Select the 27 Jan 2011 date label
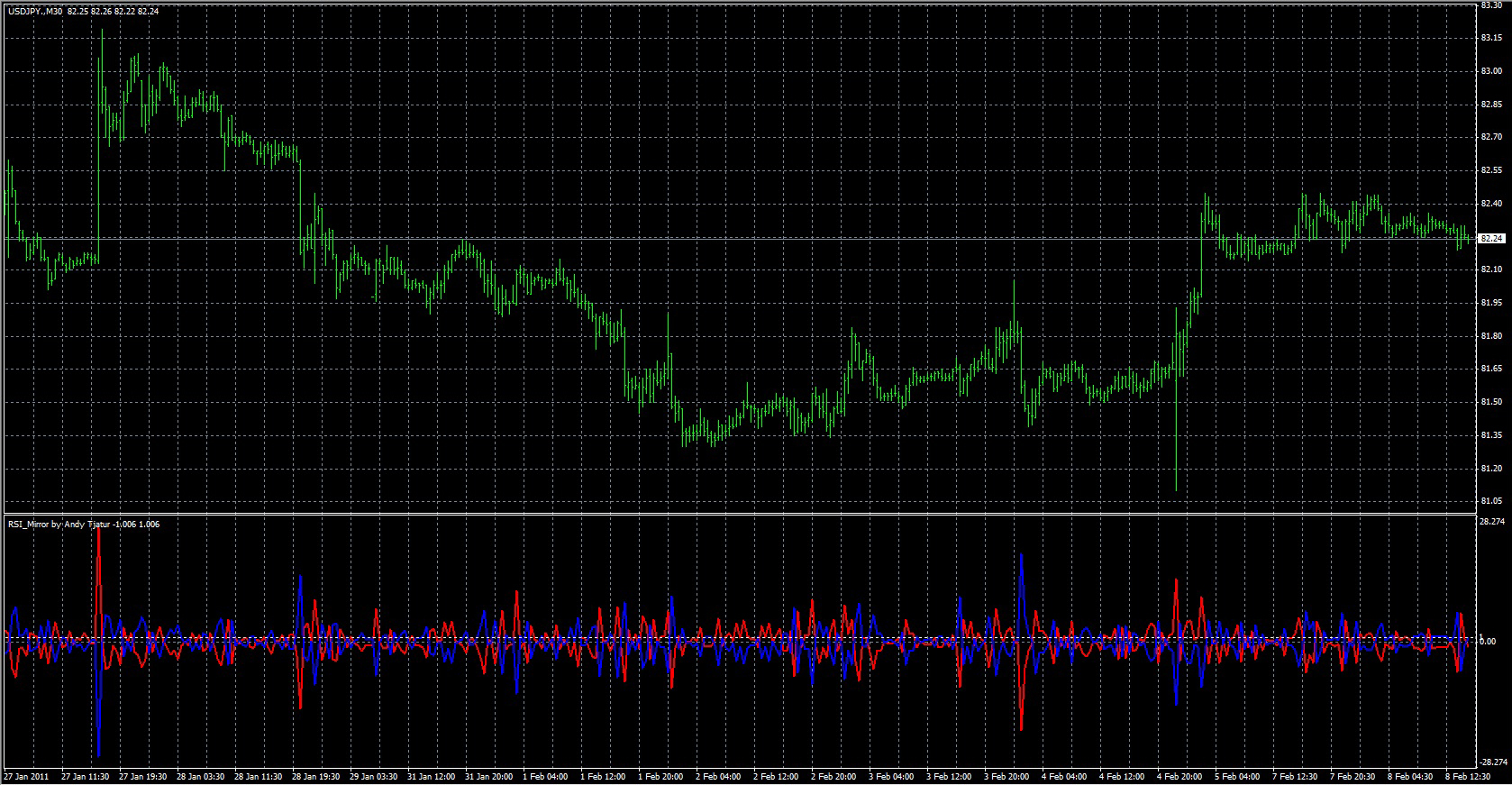 [x=27, y=776]
